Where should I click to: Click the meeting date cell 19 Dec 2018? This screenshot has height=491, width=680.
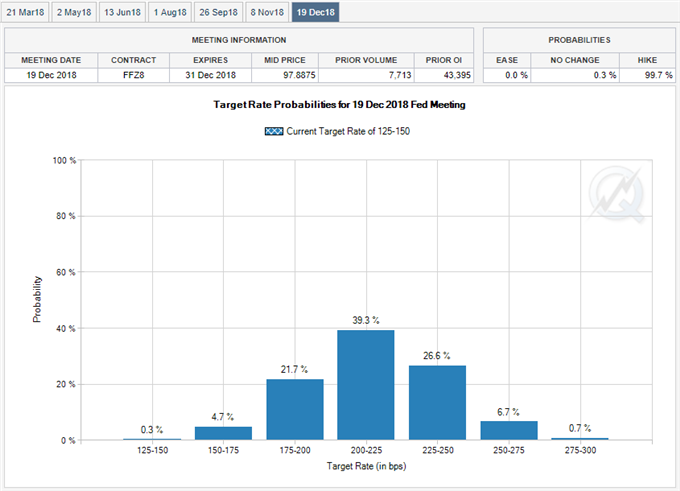51,75
